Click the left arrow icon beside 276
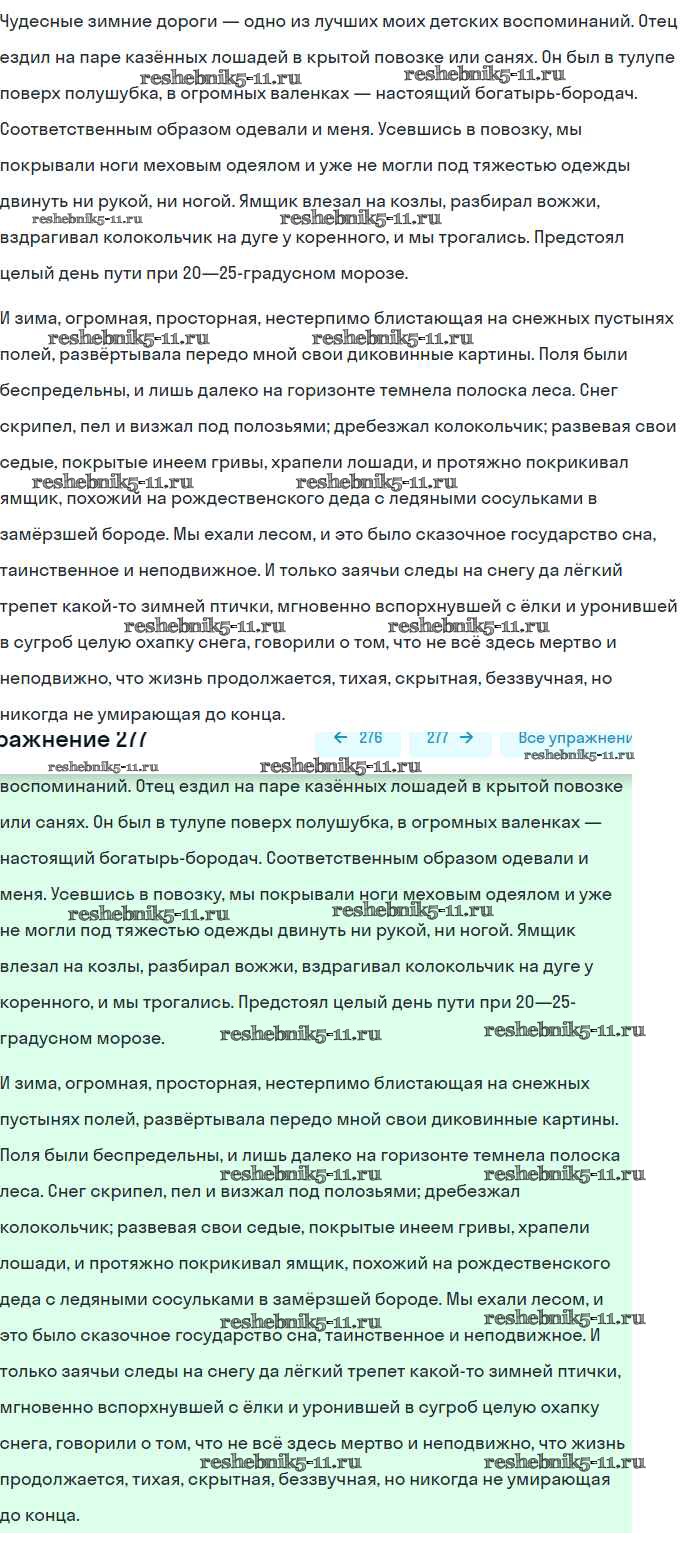Viewport: 680px width, 1566px height. point(340,738)
